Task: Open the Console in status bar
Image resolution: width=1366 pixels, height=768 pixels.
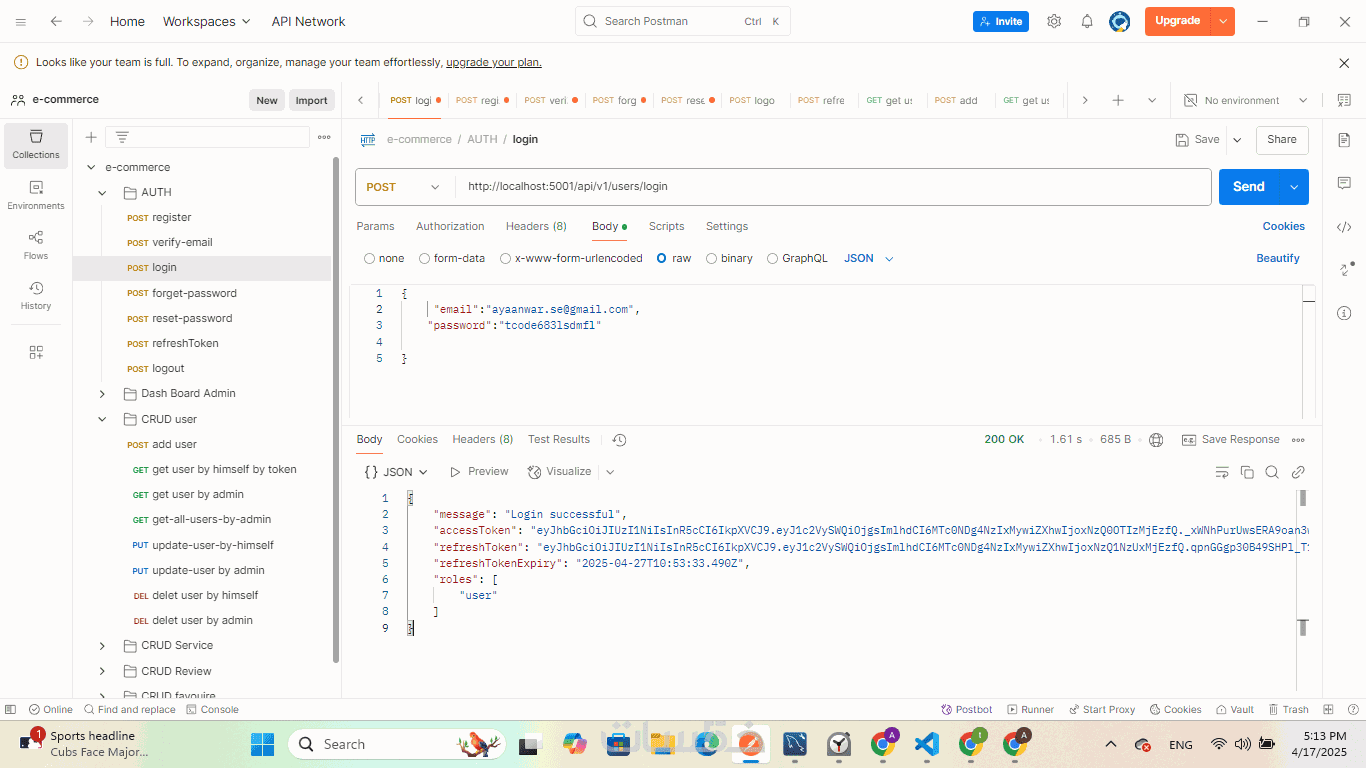Action: tap(212, 710)
